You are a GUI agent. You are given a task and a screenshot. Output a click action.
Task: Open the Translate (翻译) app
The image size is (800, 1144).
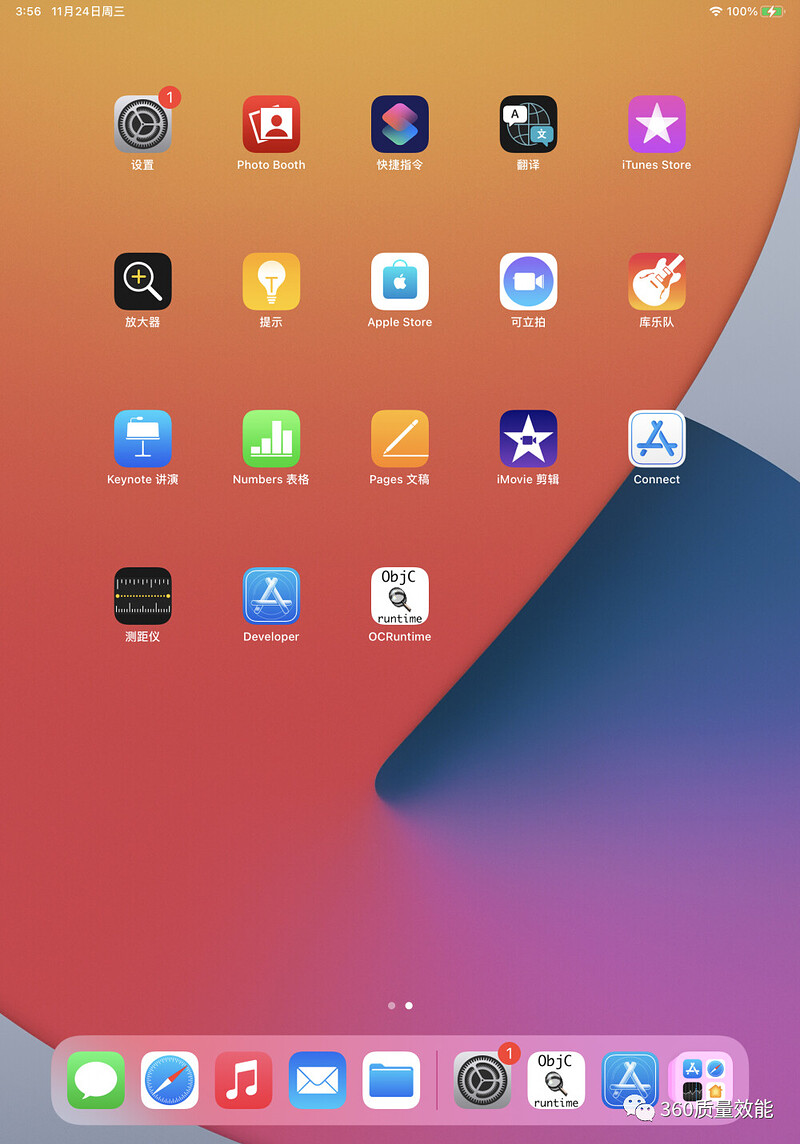[x=528, y=124]
